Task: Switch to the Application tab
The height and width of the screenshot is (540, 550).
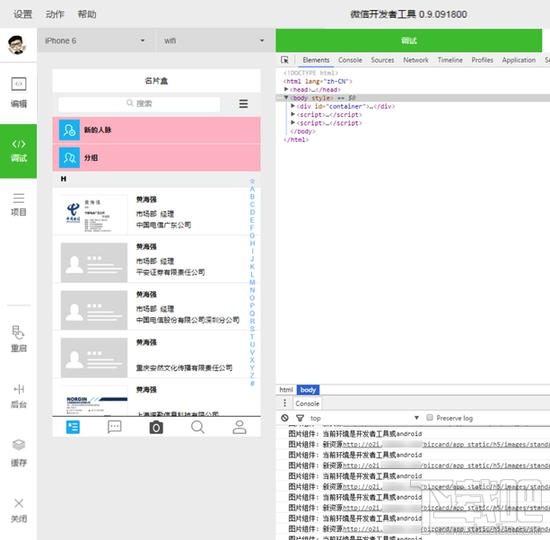Action: pos(519,60)
